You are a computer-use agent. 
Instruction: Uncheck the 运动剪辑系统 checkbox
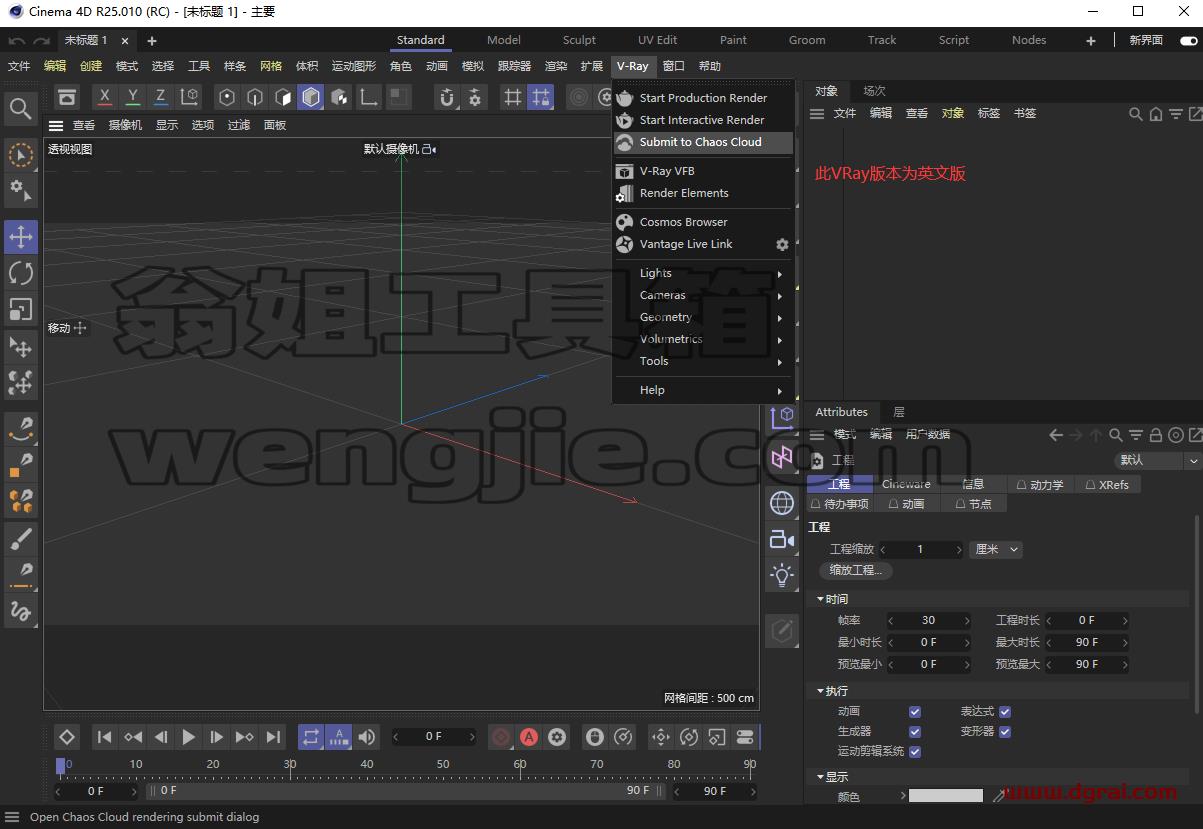914,751
